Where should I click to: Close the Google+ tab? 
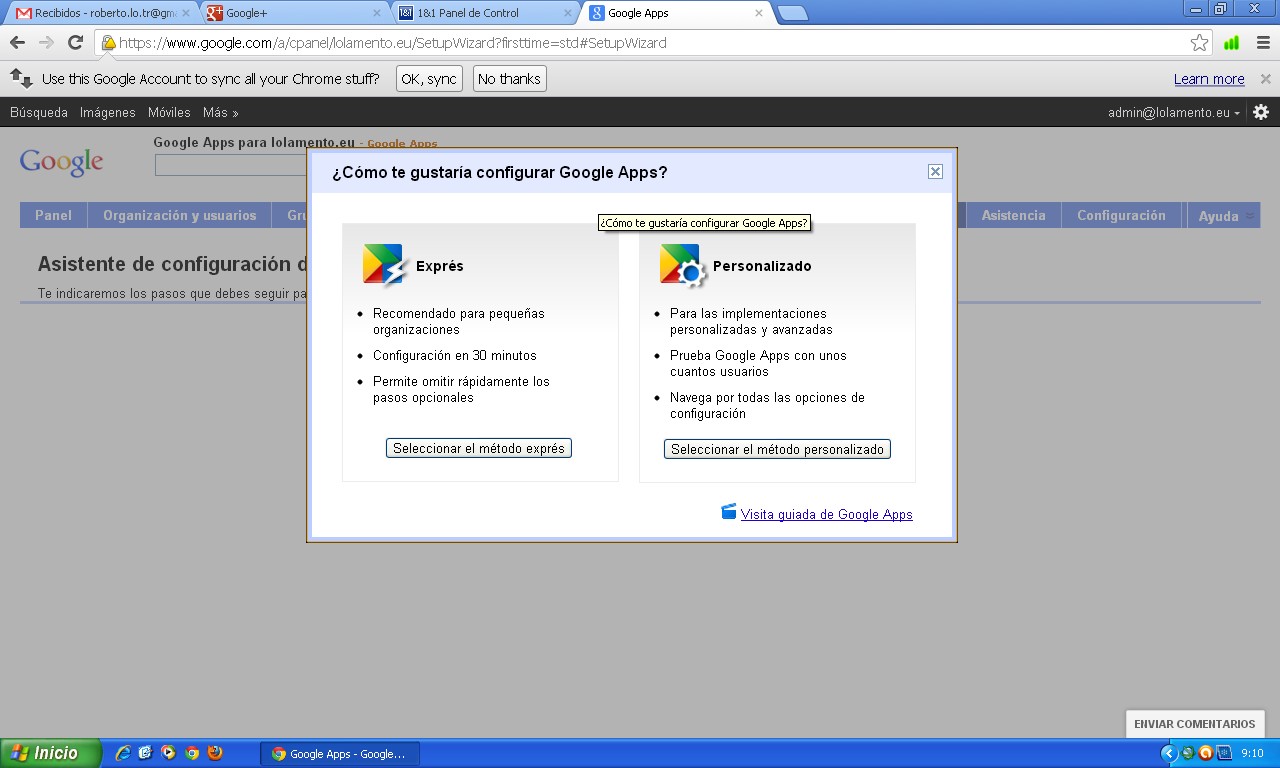[377, 13]
